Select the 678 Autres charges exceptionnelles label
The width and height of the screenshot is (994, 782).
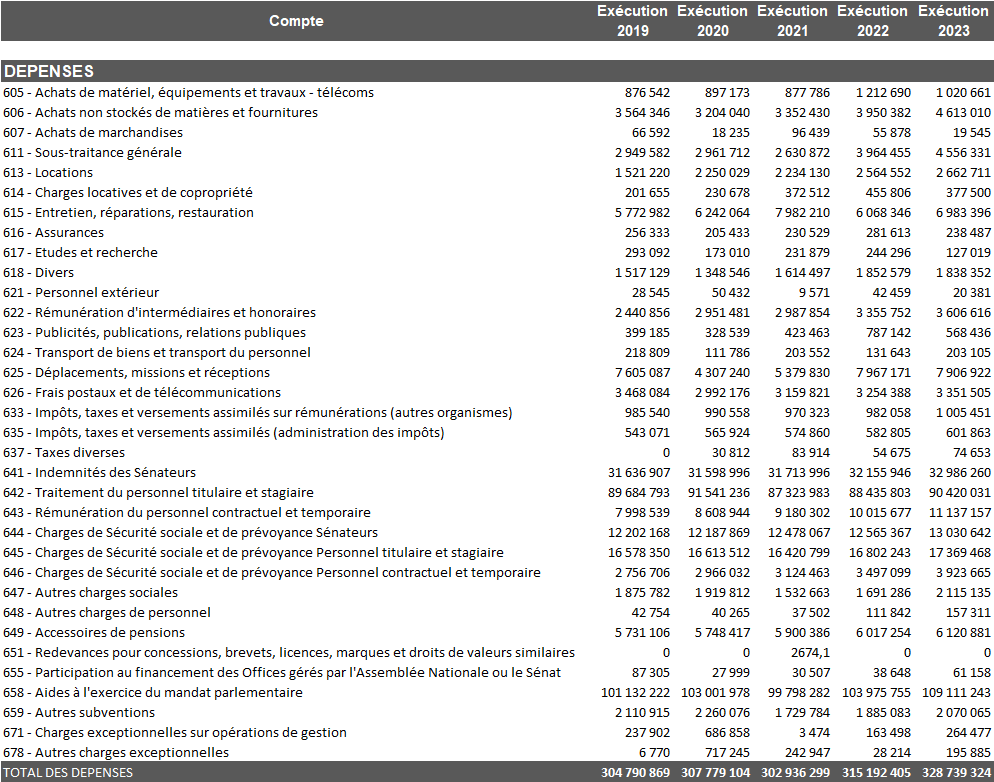point(115,752)
